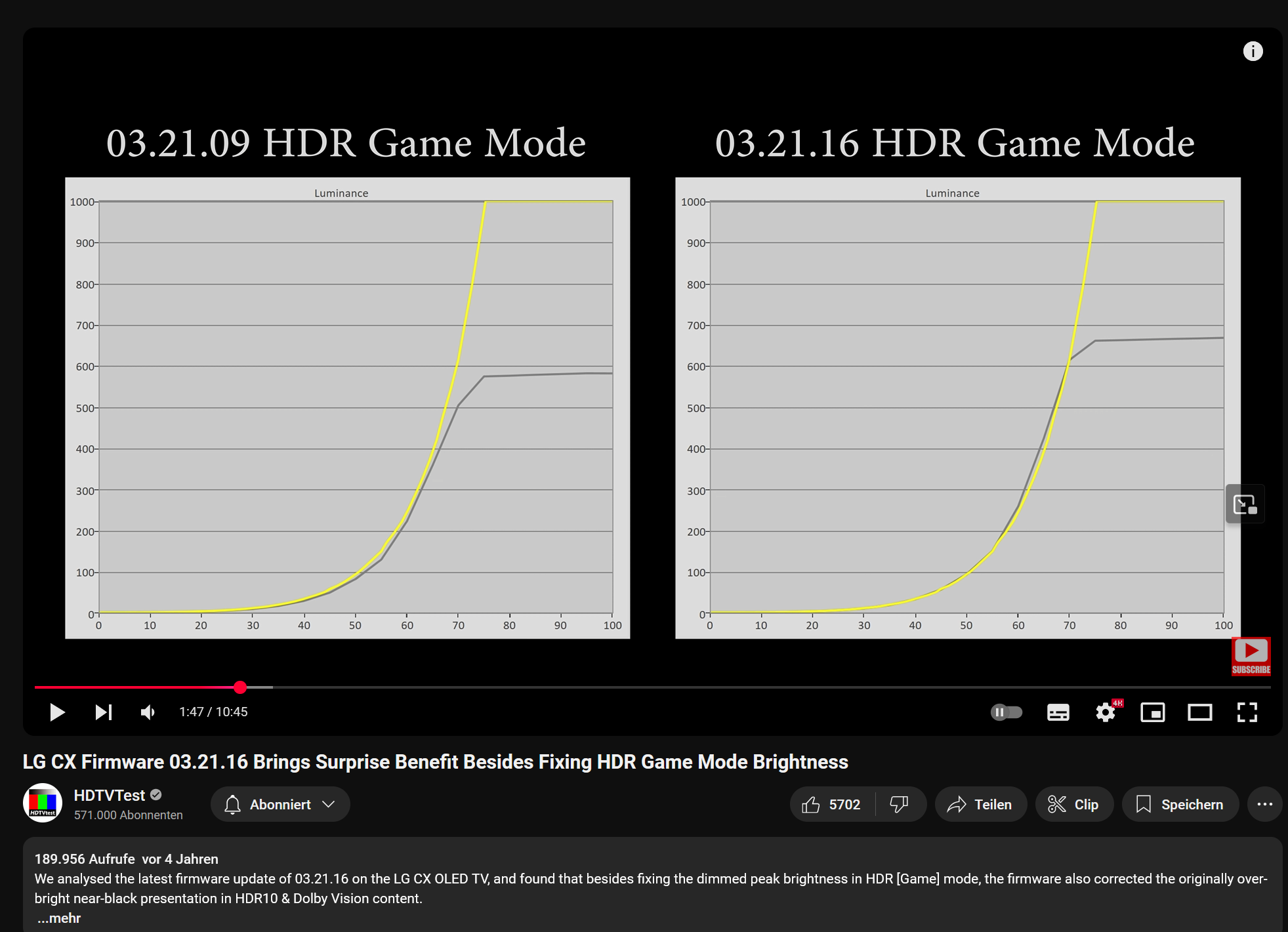Open the video settings gear
1288x932 pixels.
tap(1106, 712)
